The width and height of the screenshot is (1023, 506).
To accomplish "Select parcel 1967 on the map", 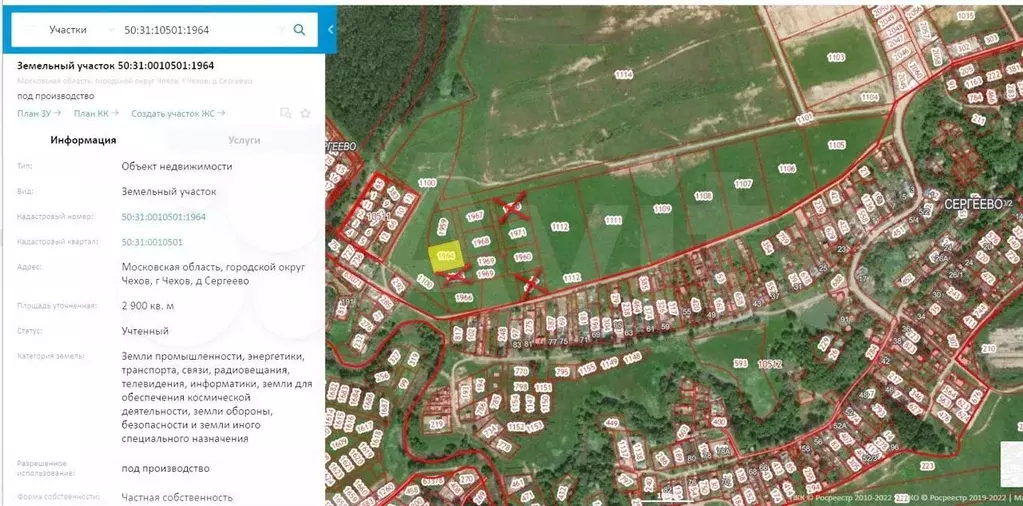I will coord(475,216).
